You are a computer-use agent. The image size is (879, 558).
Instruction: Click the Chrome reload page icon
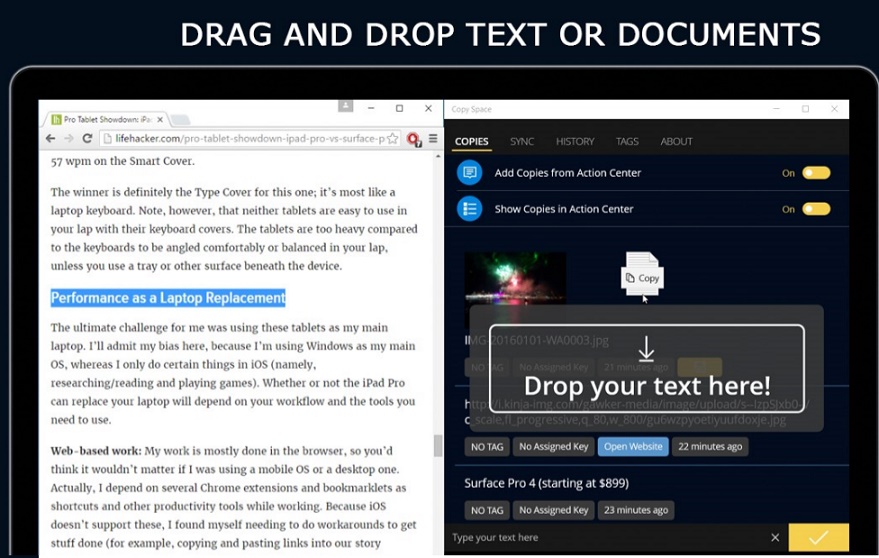[87, 138]
